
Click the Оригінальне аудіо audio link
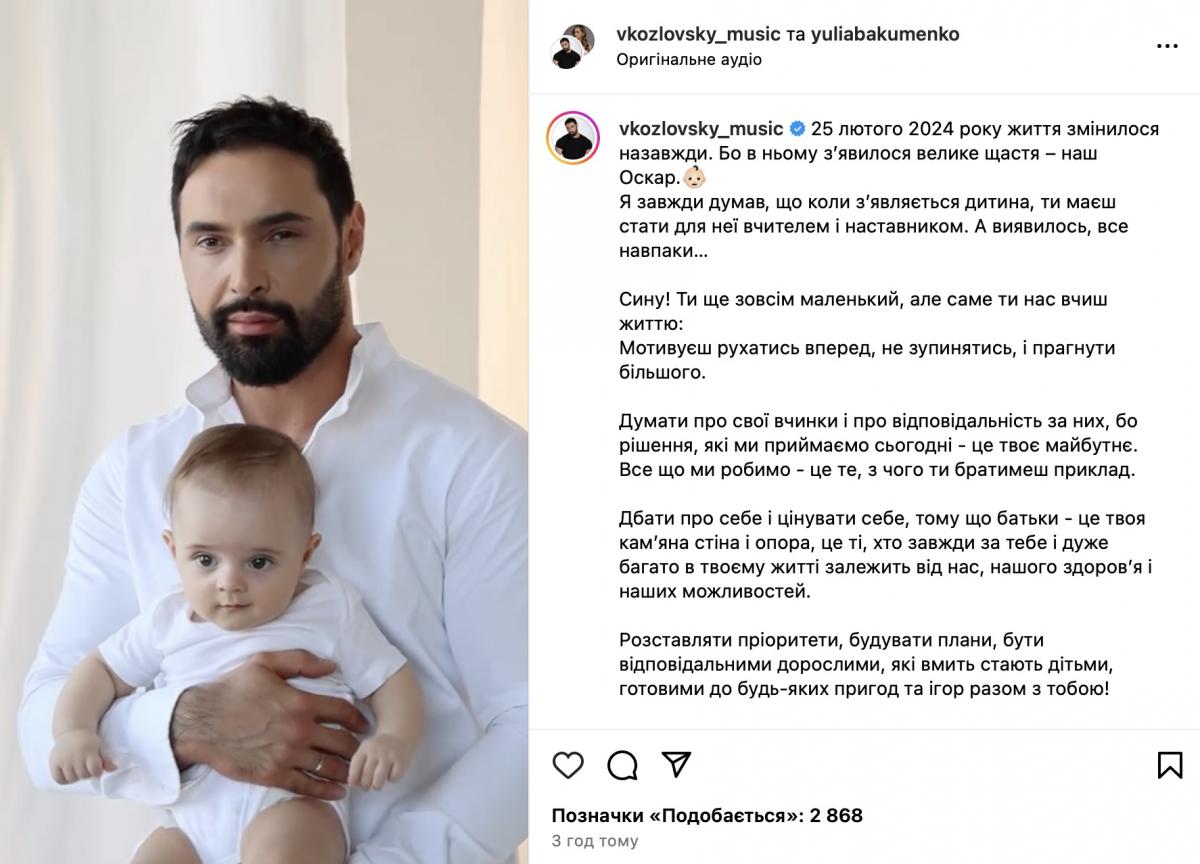coord(689,60)
